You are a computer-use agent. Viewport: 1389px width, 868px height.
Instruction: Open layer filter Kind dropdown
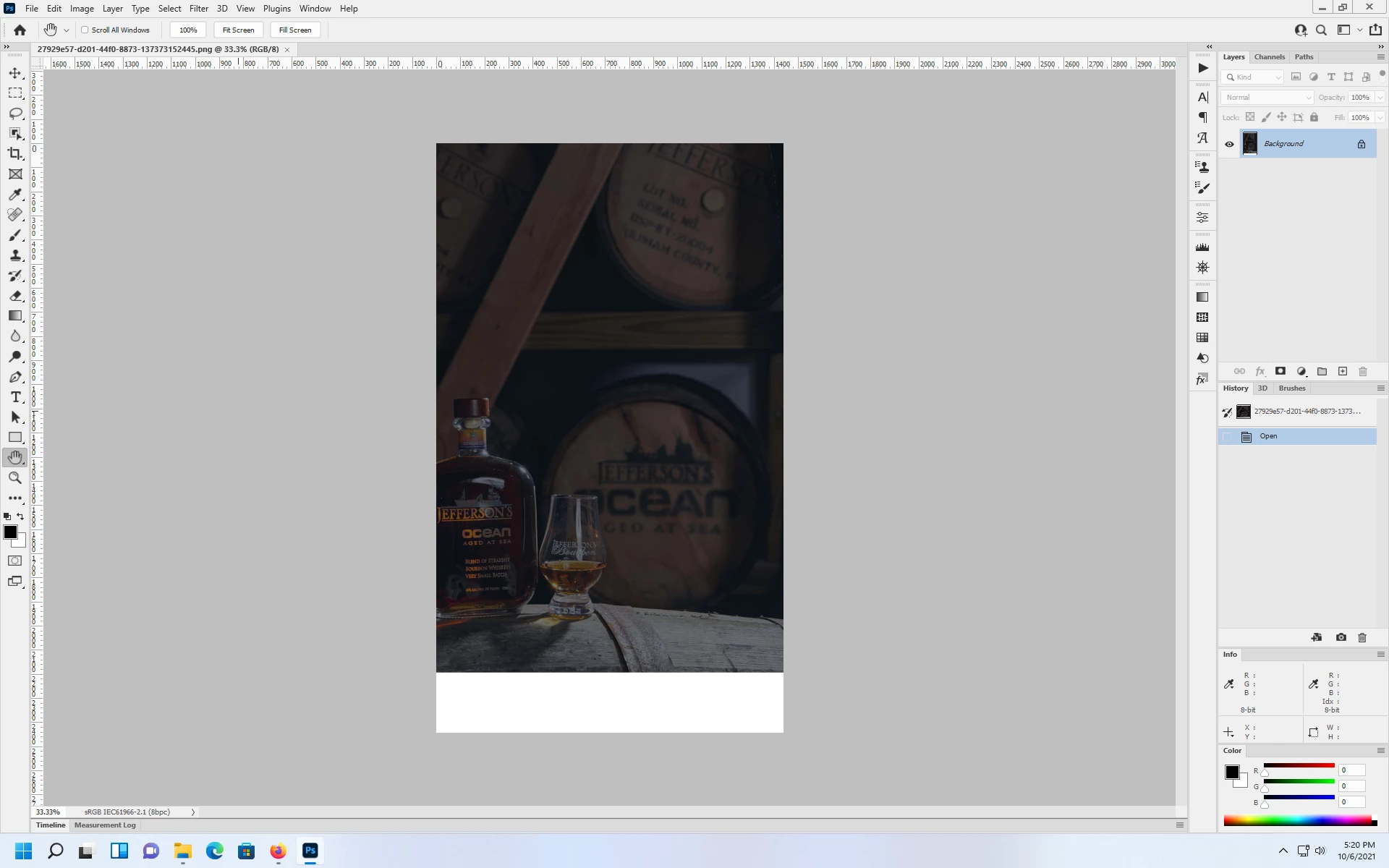click(1253, 77)
